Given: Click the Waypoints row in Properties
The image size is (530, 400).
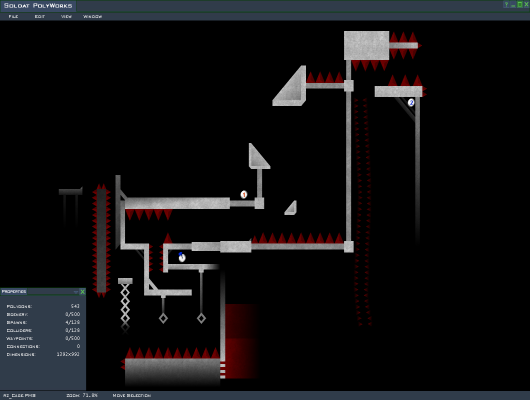Looking at the screenshot, I should tap(43, 338).
